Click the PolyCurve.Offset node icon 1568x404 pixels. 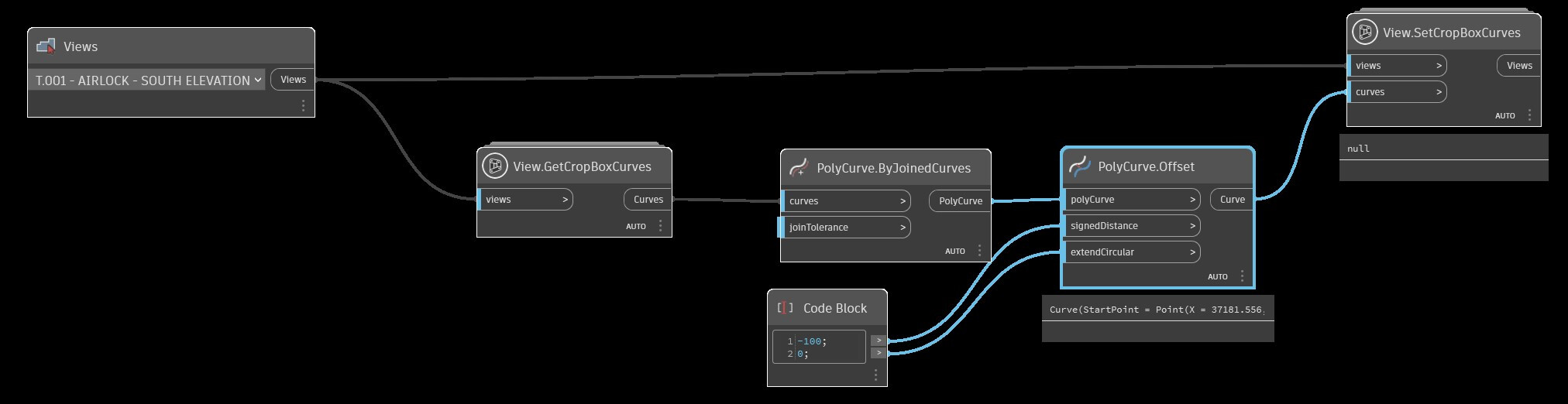[x=1080, y=166]
